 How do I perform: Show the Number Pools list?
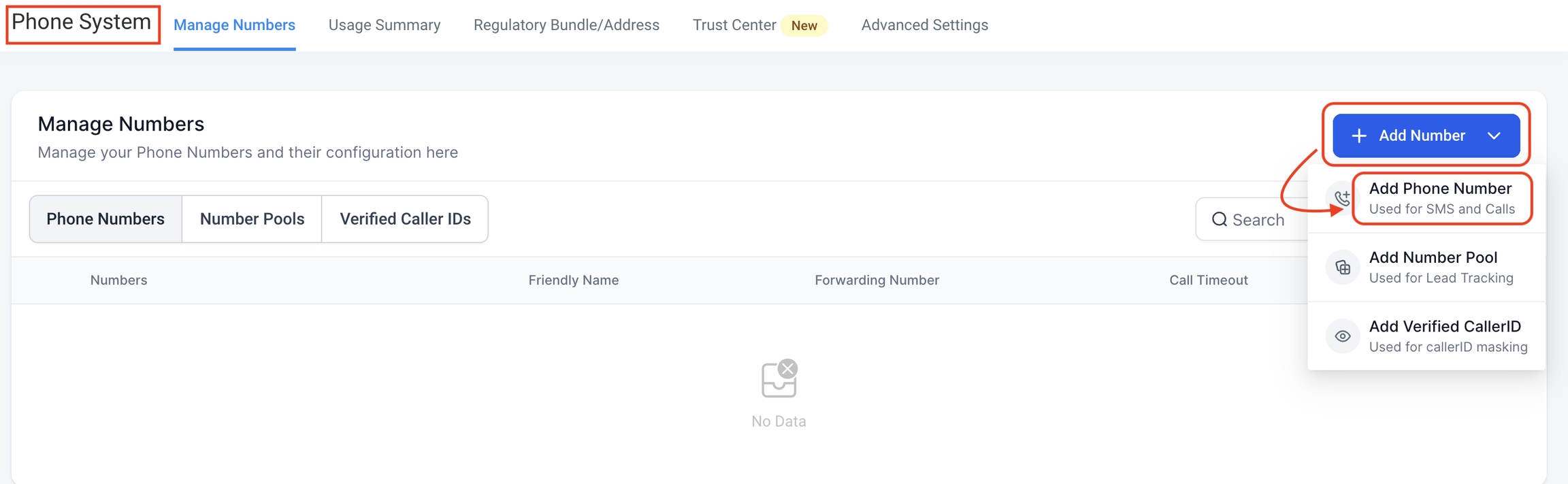pyautogui.click(x=252, y=219)
